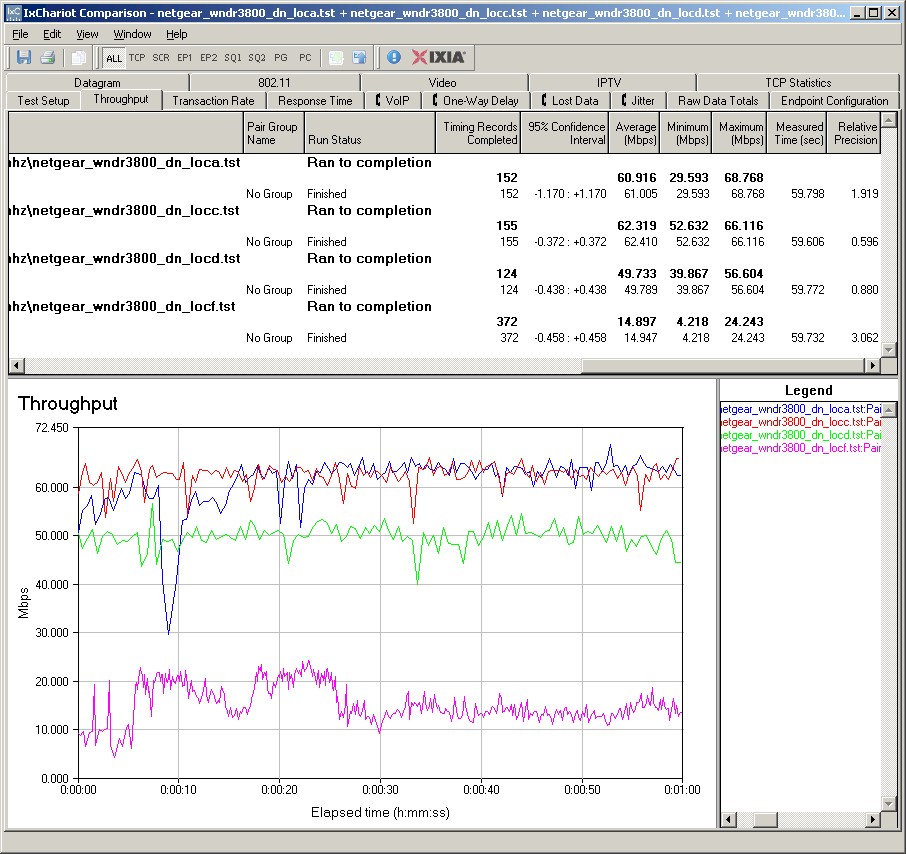The width and height of the screenshot is (906, 854).
Task: Click the Relative Precision column header
Action: point(854,133)
